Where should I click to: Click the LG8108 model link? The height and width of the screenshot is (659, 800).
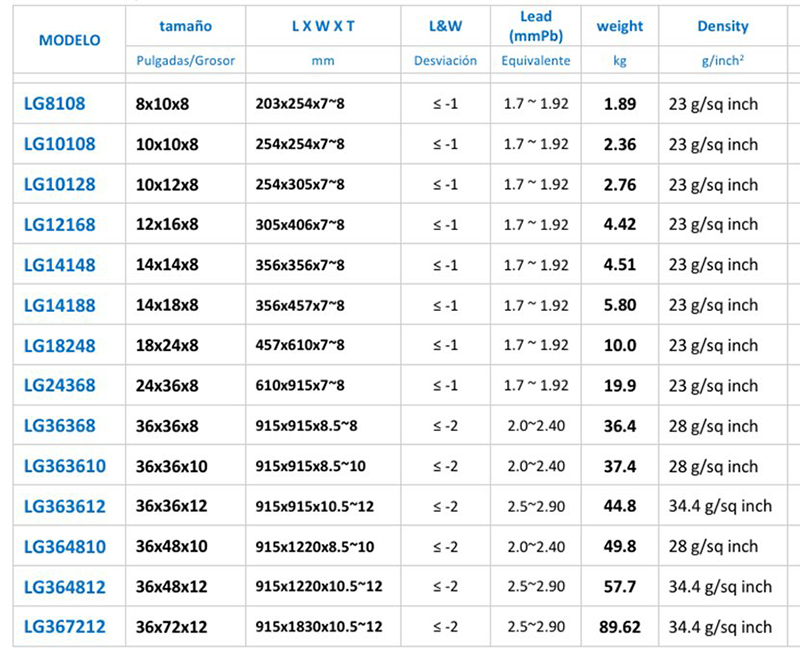(x=54, y=104)
